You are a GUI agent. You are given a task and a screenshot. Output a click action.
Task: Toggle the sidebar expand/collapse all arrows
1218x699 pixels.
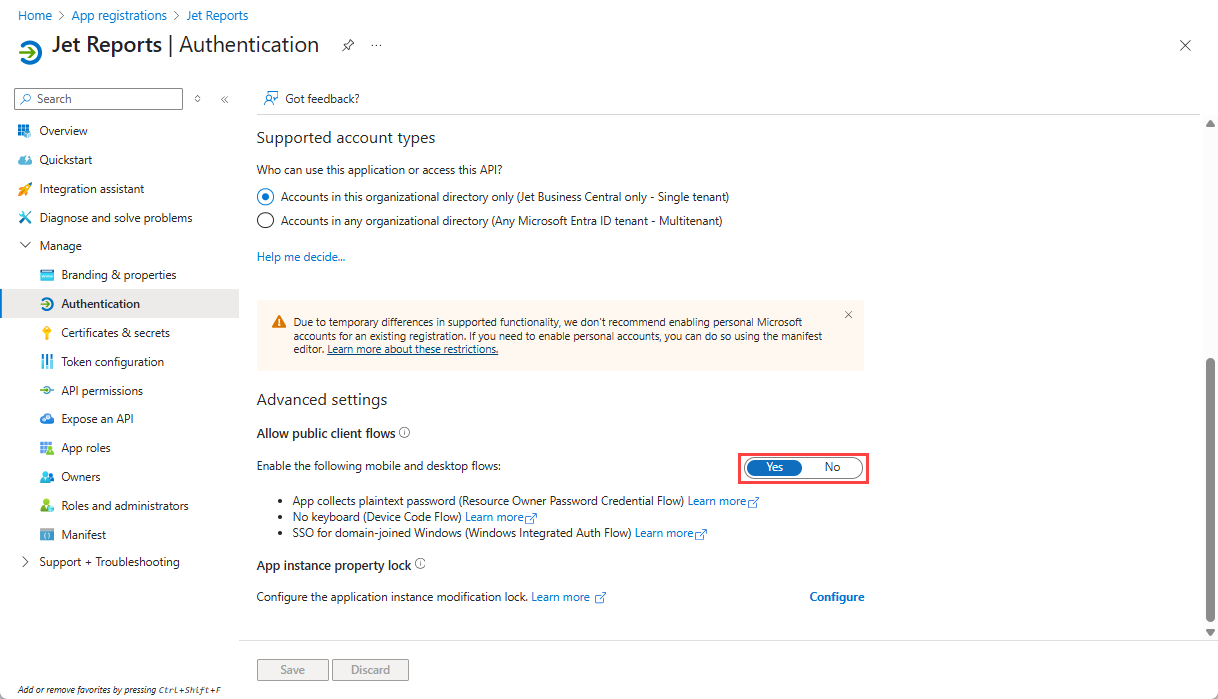(197, 99)
